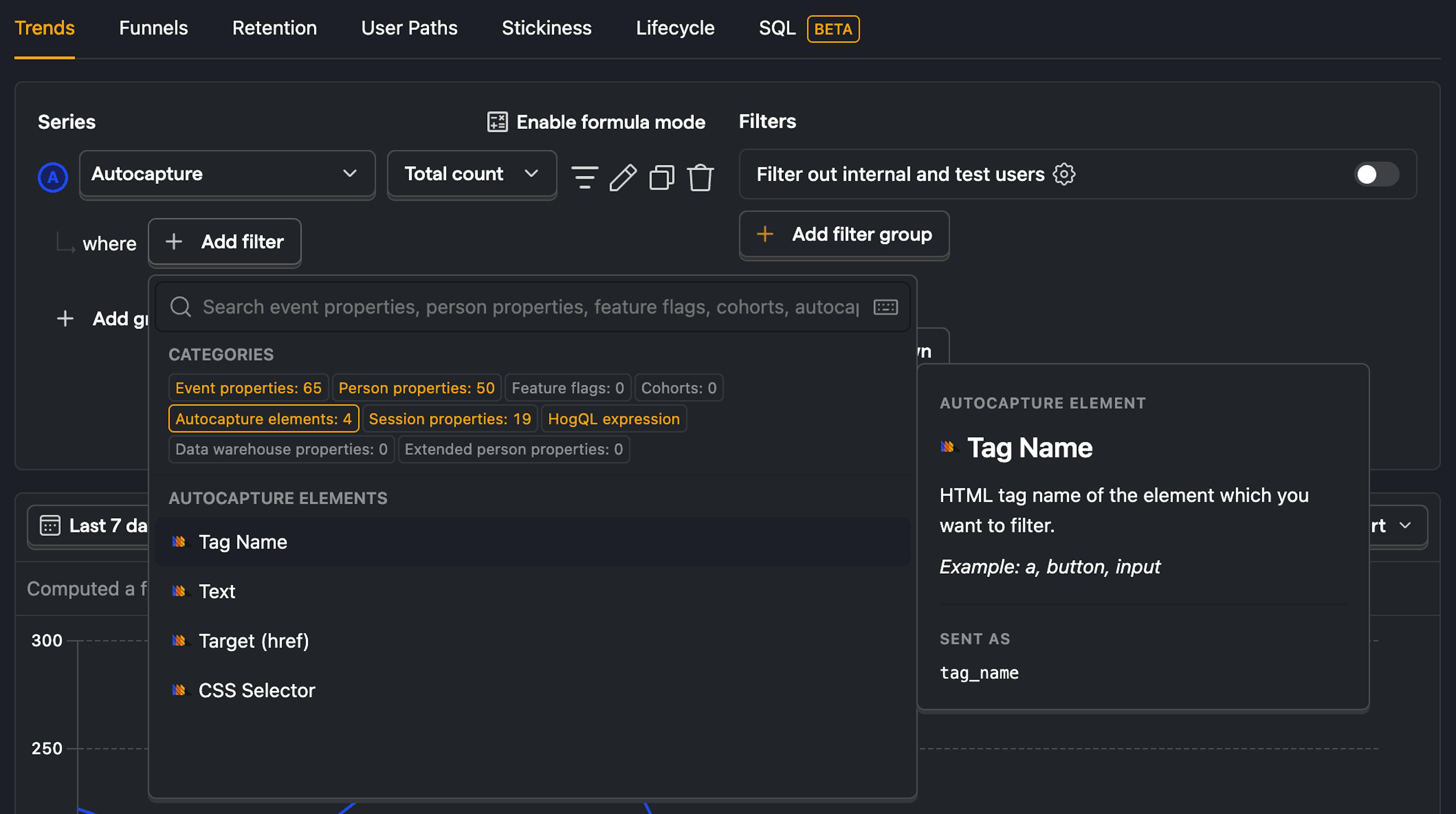Delete the series with the trash icon
Image resolution: width=1456 pixels, height=814 pixels.
point(700,177)
